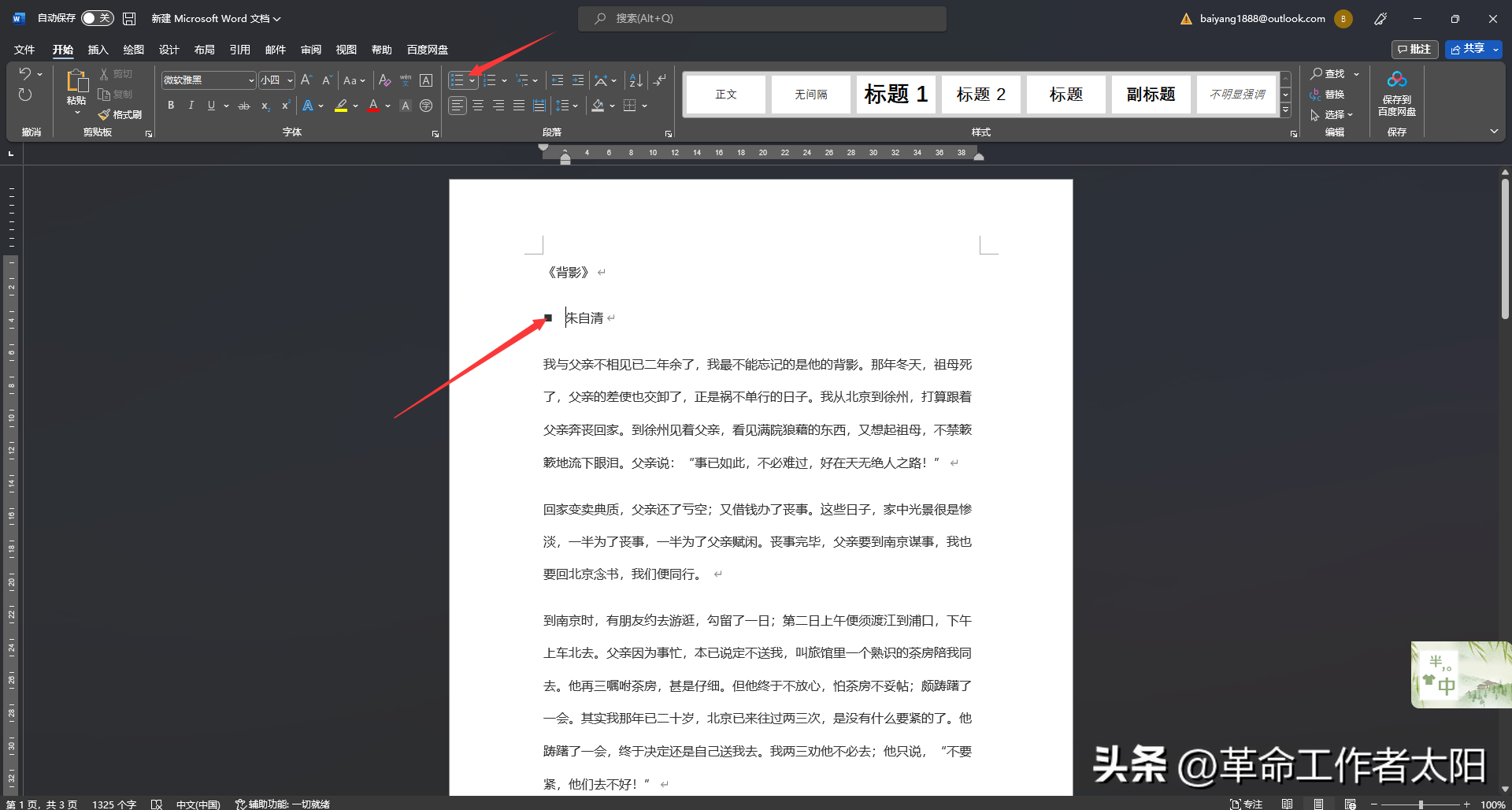Click the Replace (替换) icon
Screen dimensions: 1512x810
(1315, 95)
